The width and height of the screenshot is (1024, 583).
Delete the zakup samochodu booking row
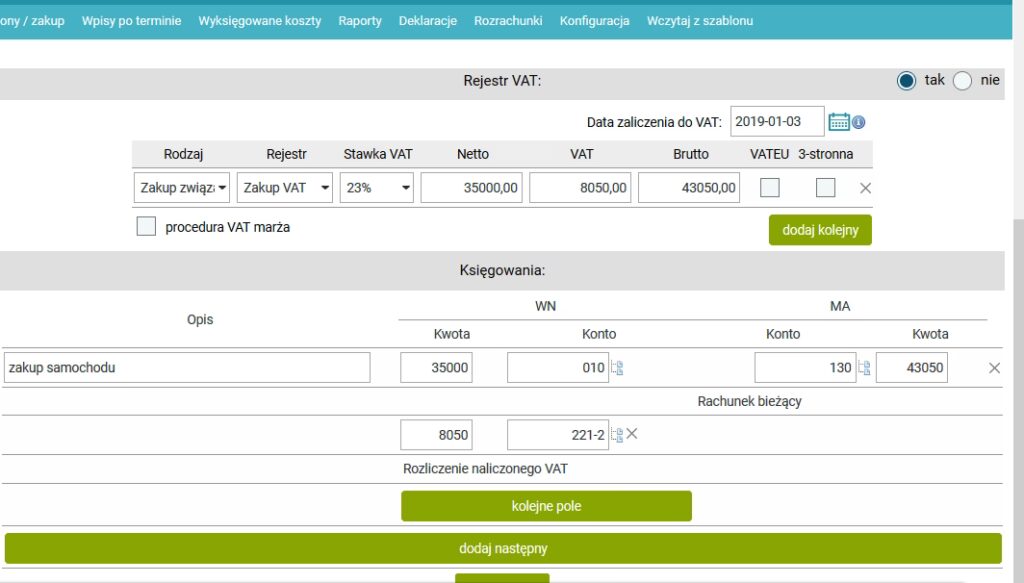[x=994, y=368]
